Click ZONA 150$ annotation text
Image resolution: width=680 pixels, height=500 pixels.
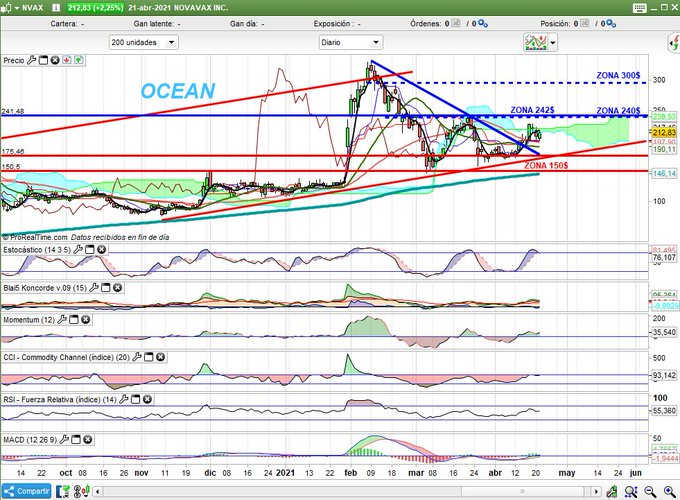pos(546,165)
